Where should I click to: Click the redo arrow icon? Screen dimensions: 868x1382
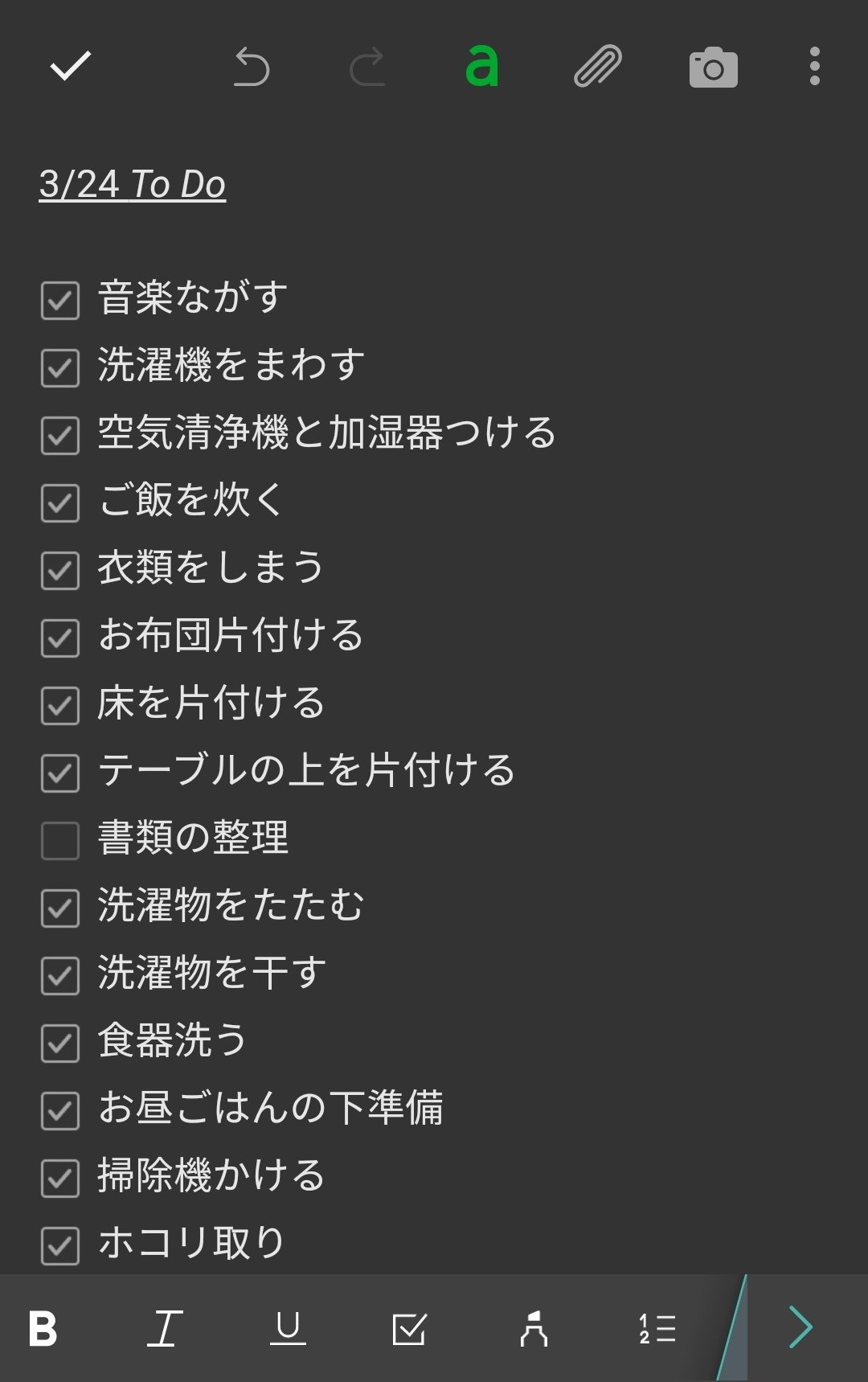point(367,67)
